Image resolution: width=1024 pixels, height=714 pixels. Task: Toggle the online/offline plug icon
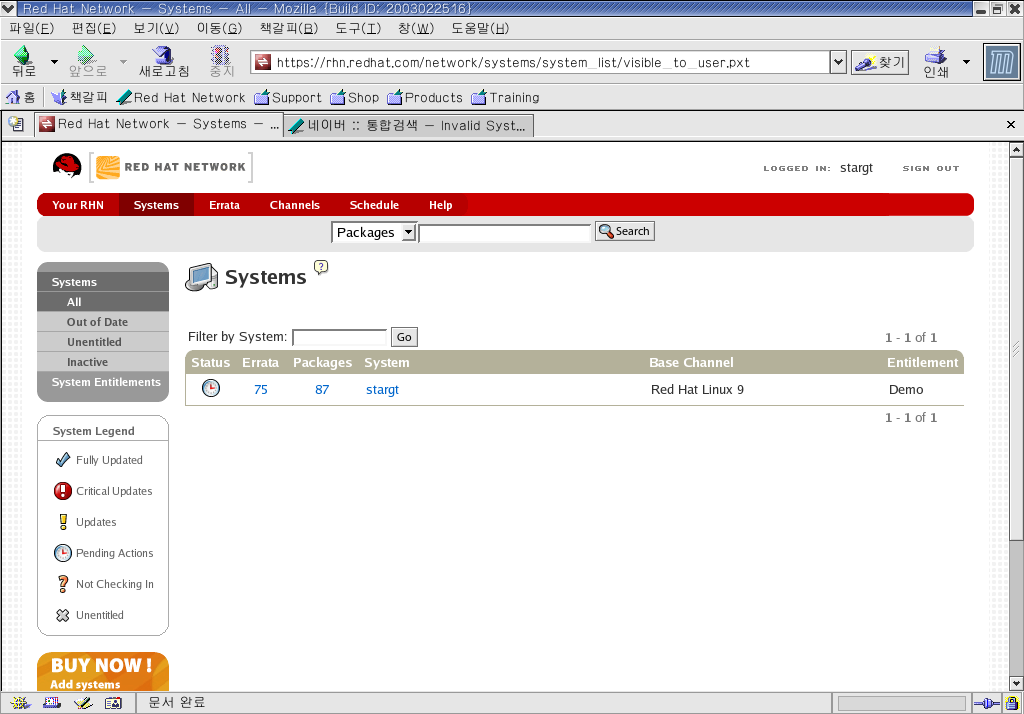[987, 704]
